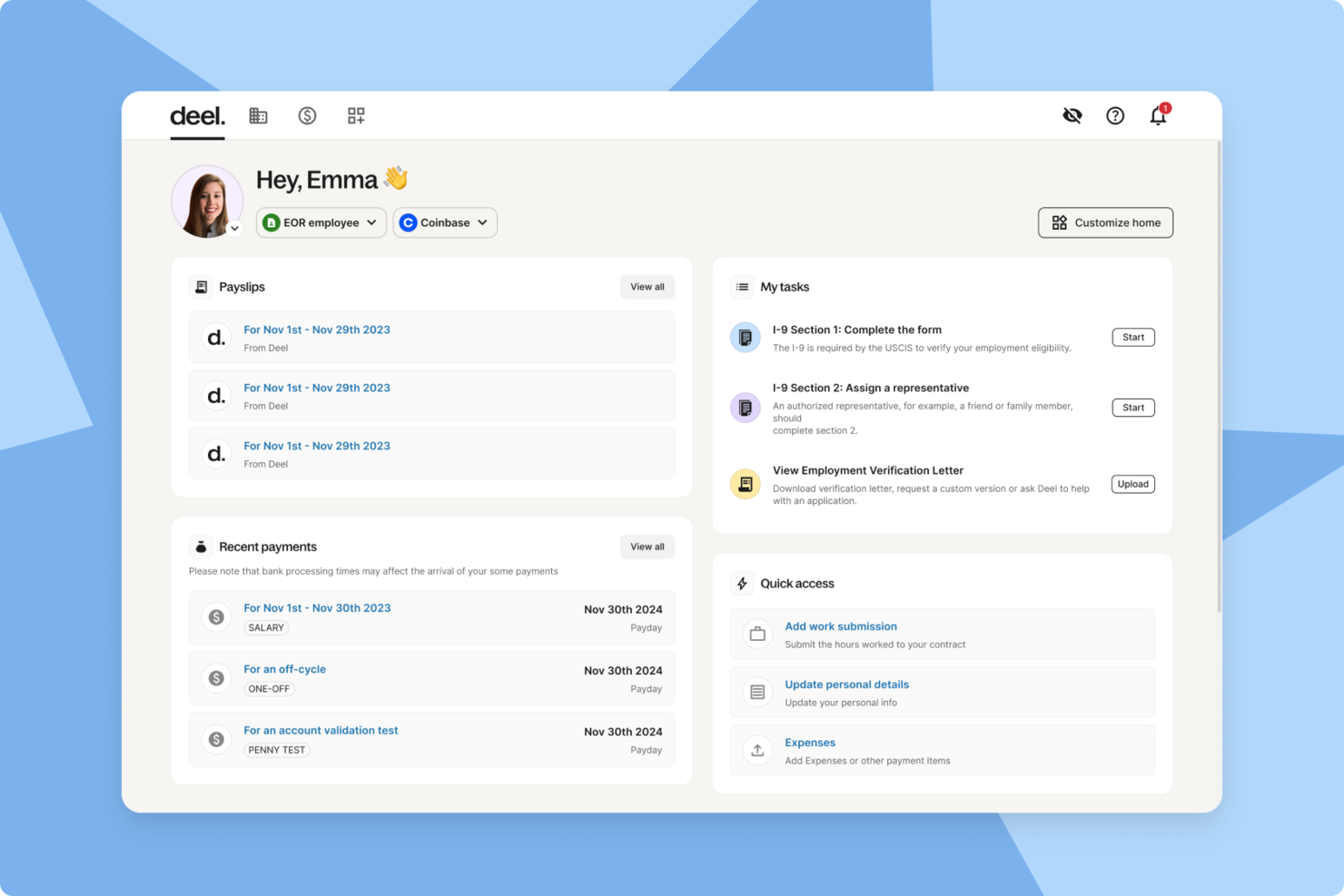
Task: Click the payslip document icon beside Payslips heading
Action: (200, 286)
